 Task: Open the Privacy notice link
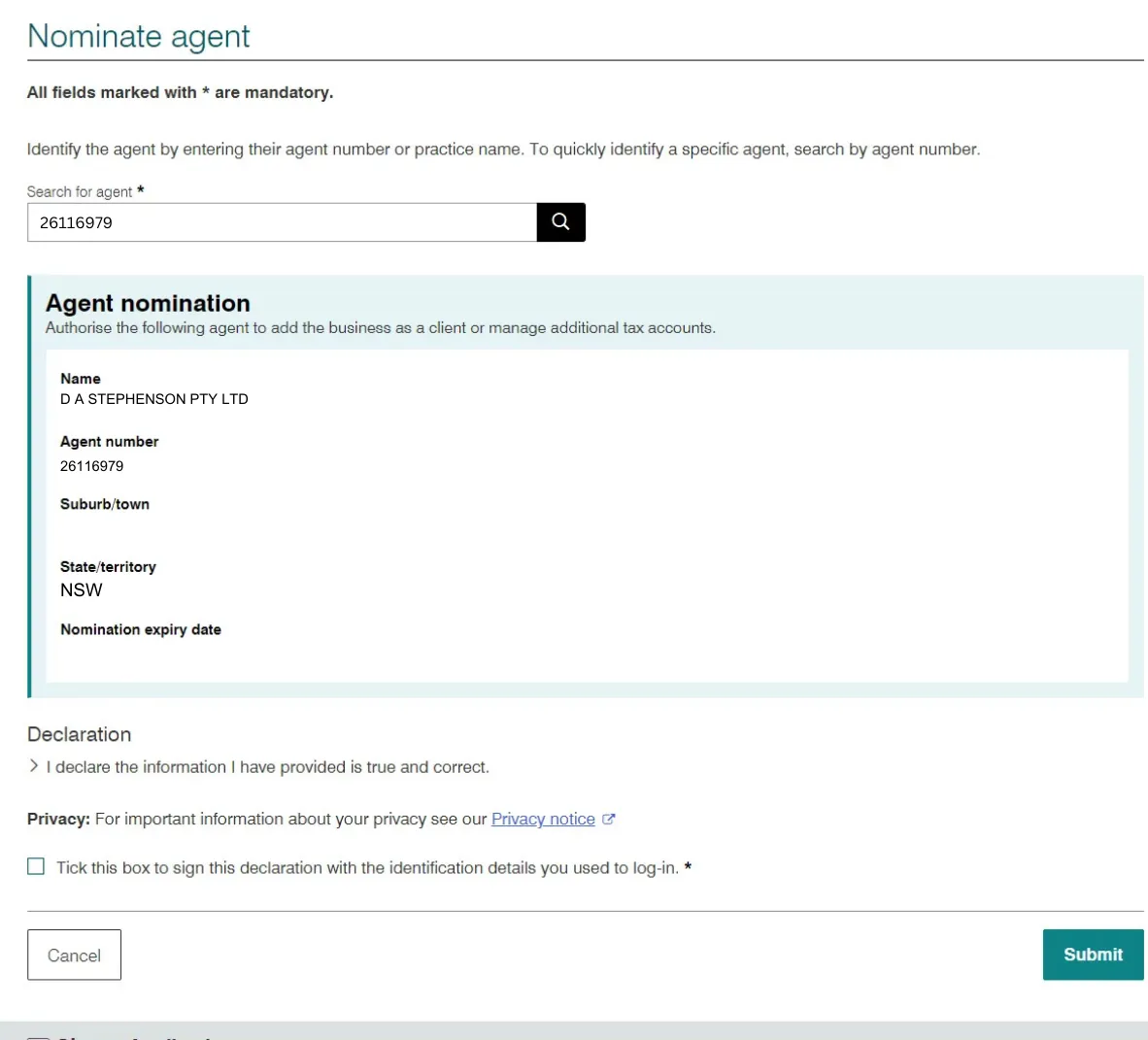pyautogui.click(x=543, y=819)
